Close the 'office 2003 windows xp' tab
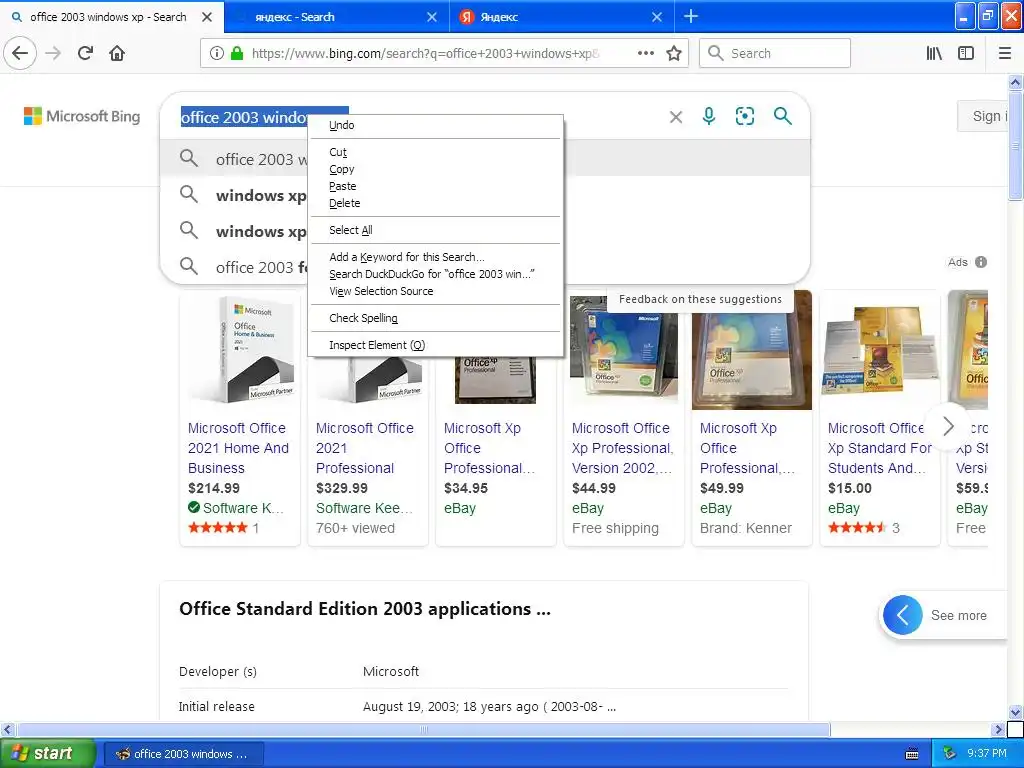The width and height of the screenshot is (1024, 768). [207, 17]
